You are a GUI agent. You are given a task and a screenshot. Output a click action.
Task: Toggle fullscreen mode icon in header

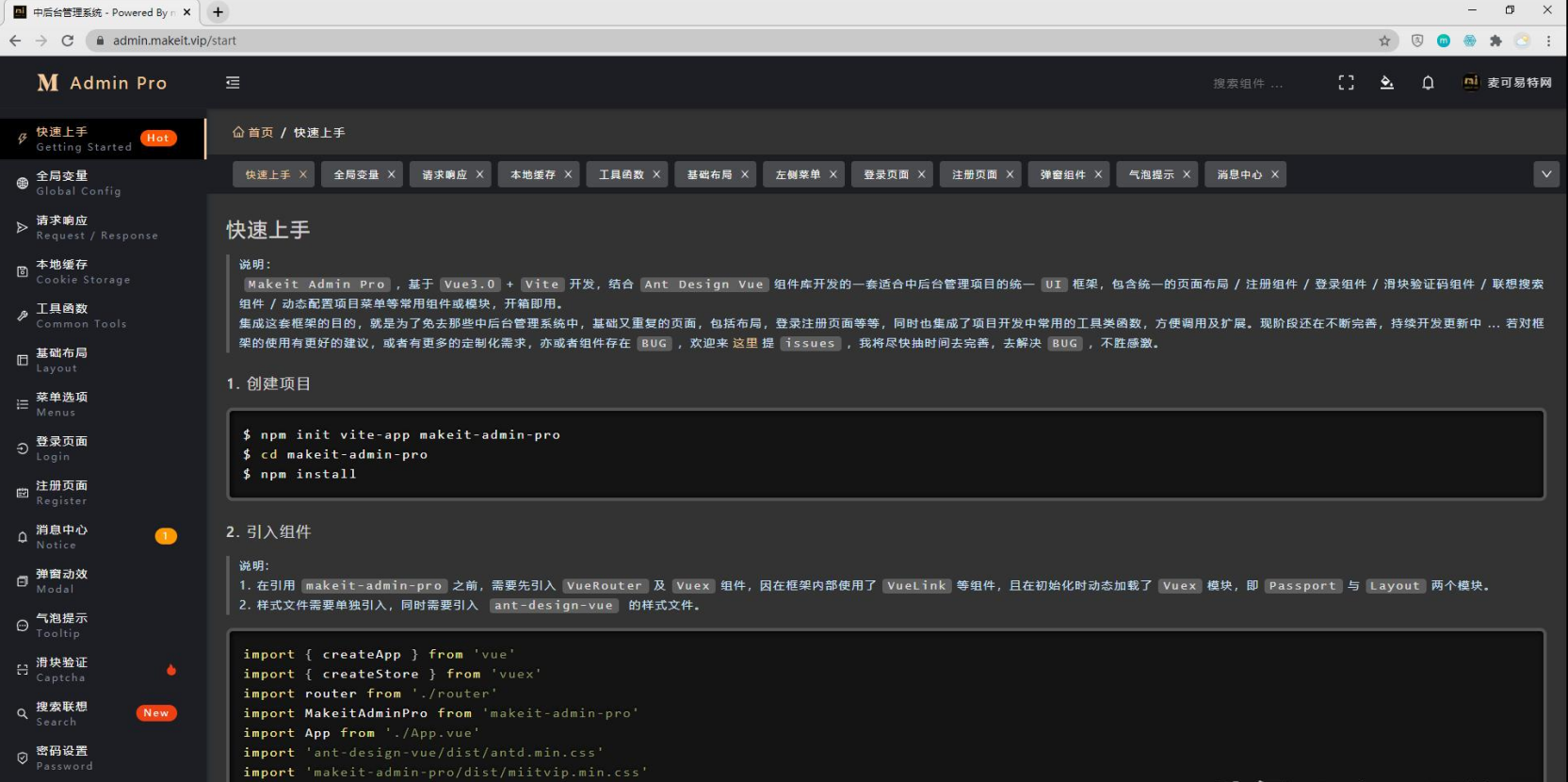pyautogui.click(x=1346, y=83)
